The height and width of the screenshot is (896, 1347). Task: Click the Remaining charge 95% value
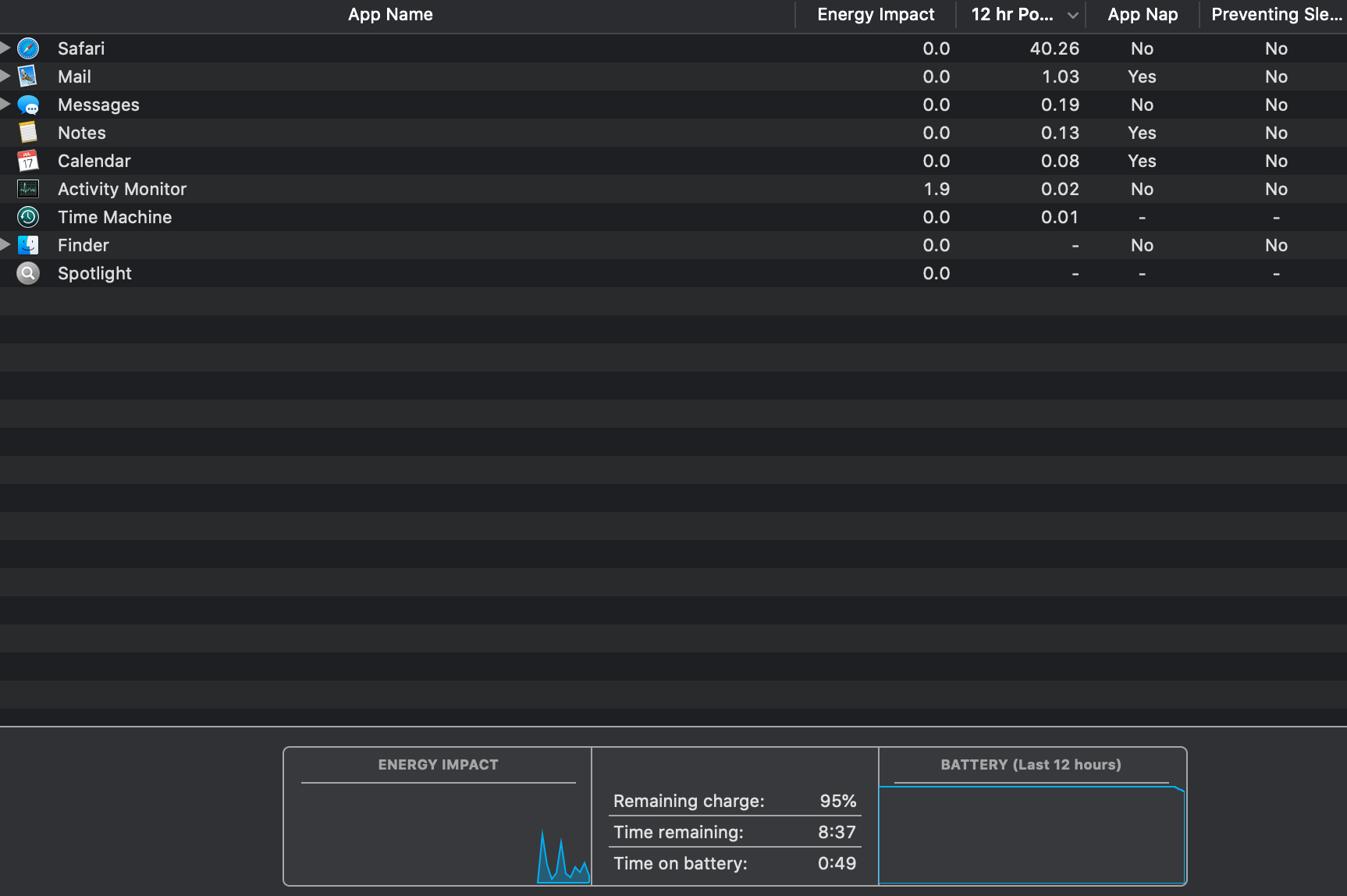pos(838,801)
